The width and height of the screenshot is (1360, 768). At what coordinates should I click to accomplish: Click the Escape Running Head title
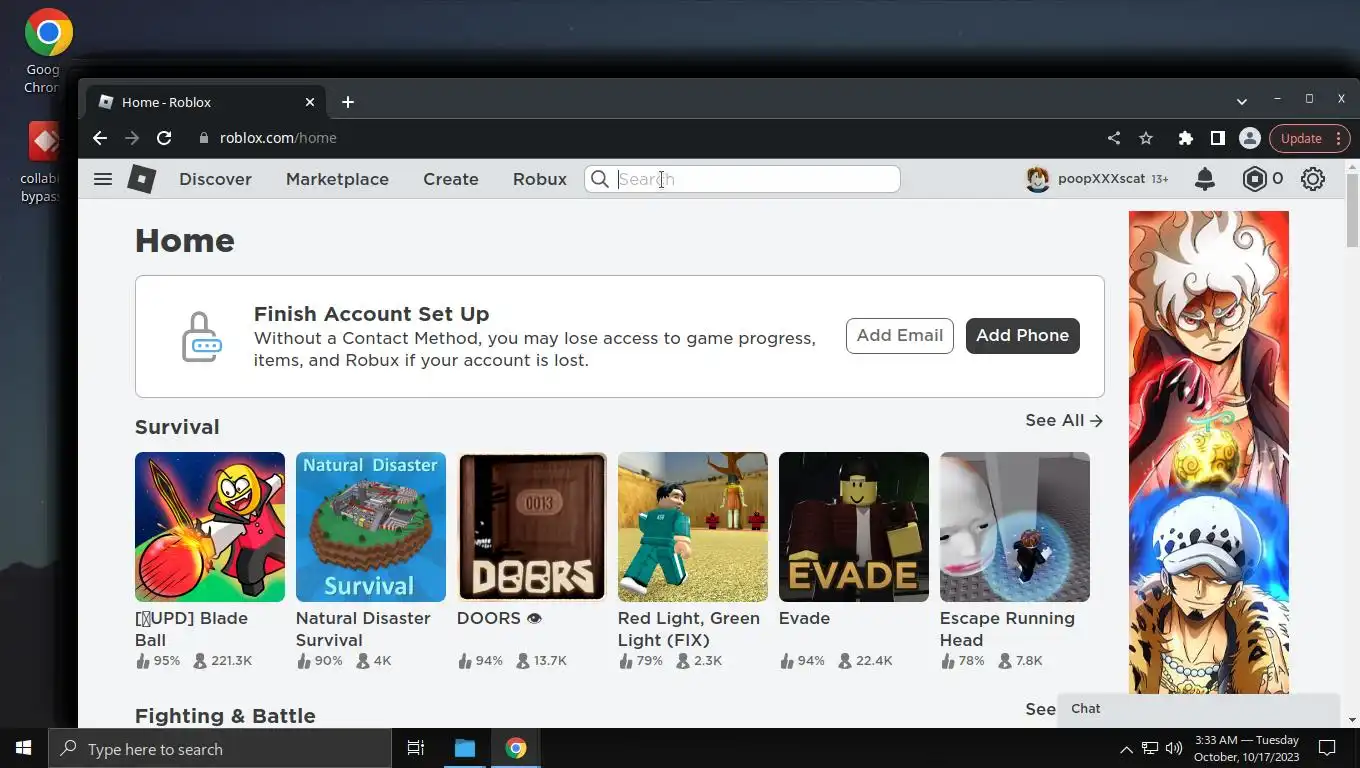coord(1007,629)
